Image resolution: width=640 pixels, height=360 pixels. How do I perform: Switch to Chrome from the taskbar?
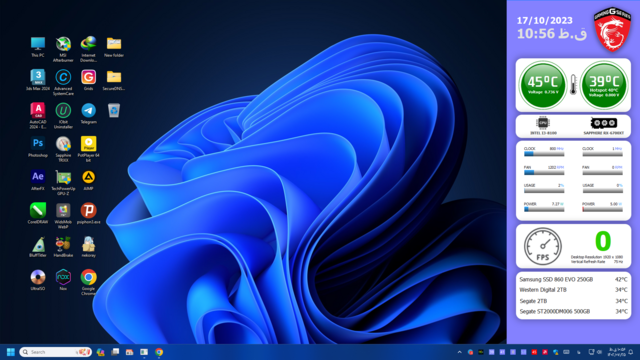click(x=159, y=352)
